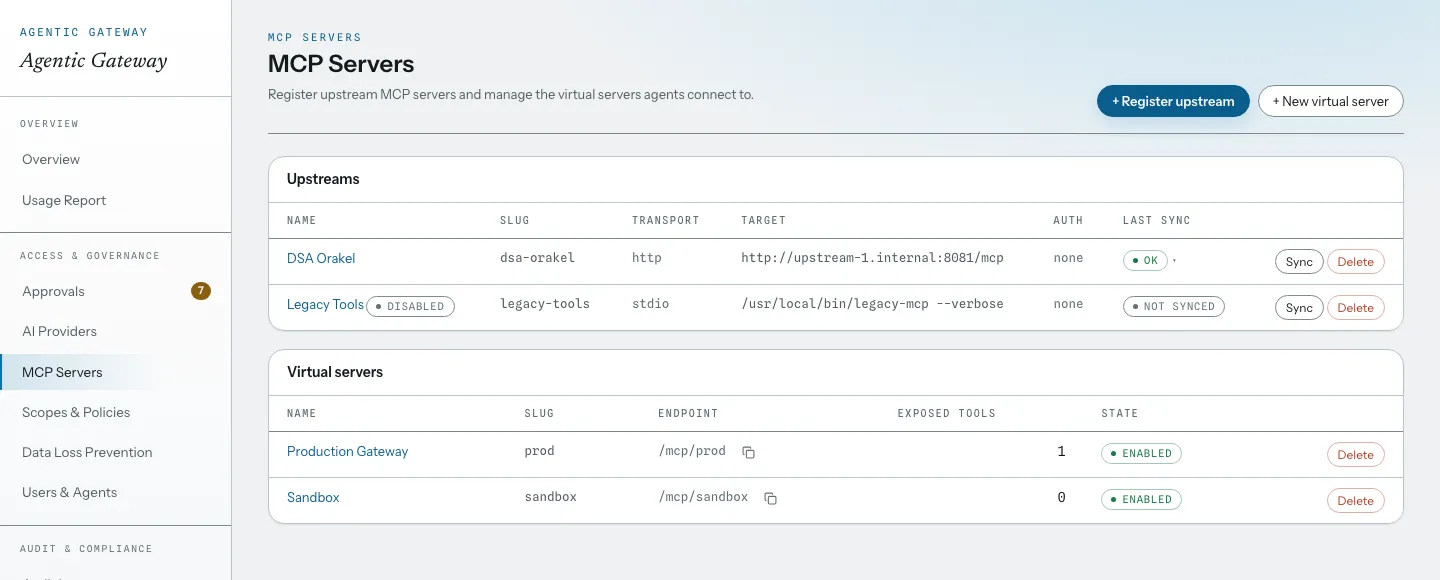Select MCP Servers in the sidebar

click(x=115, y=372)
